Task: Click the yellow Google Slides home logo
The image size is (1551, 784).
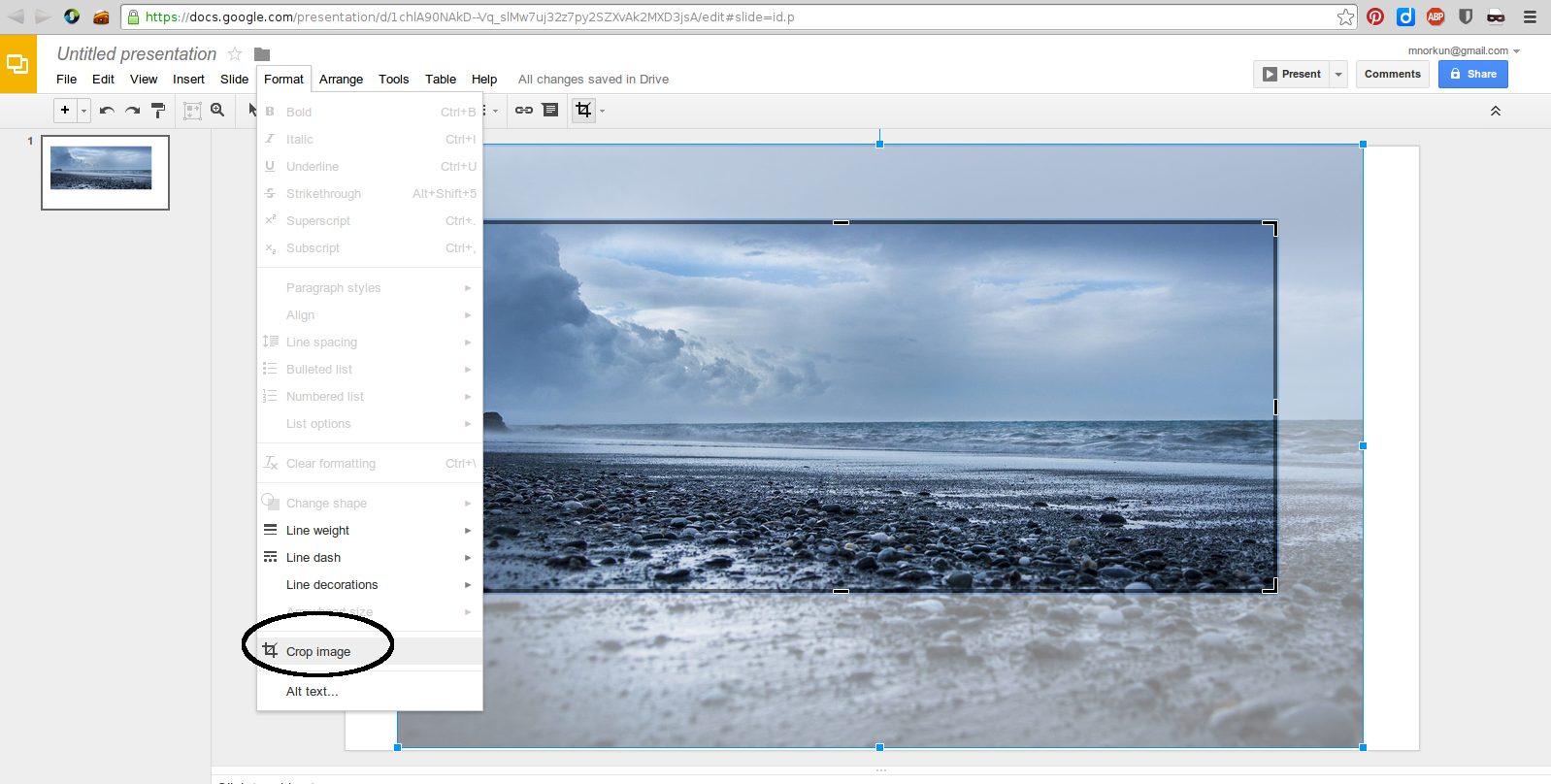Action: (x=18, y=64)
